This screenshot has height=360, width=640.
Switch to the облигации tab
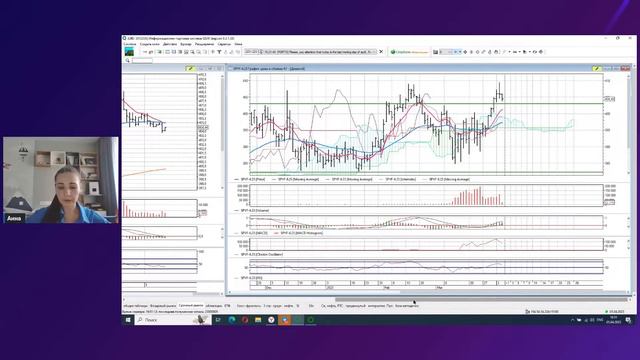pyautogui.click(x=214, y=305)
